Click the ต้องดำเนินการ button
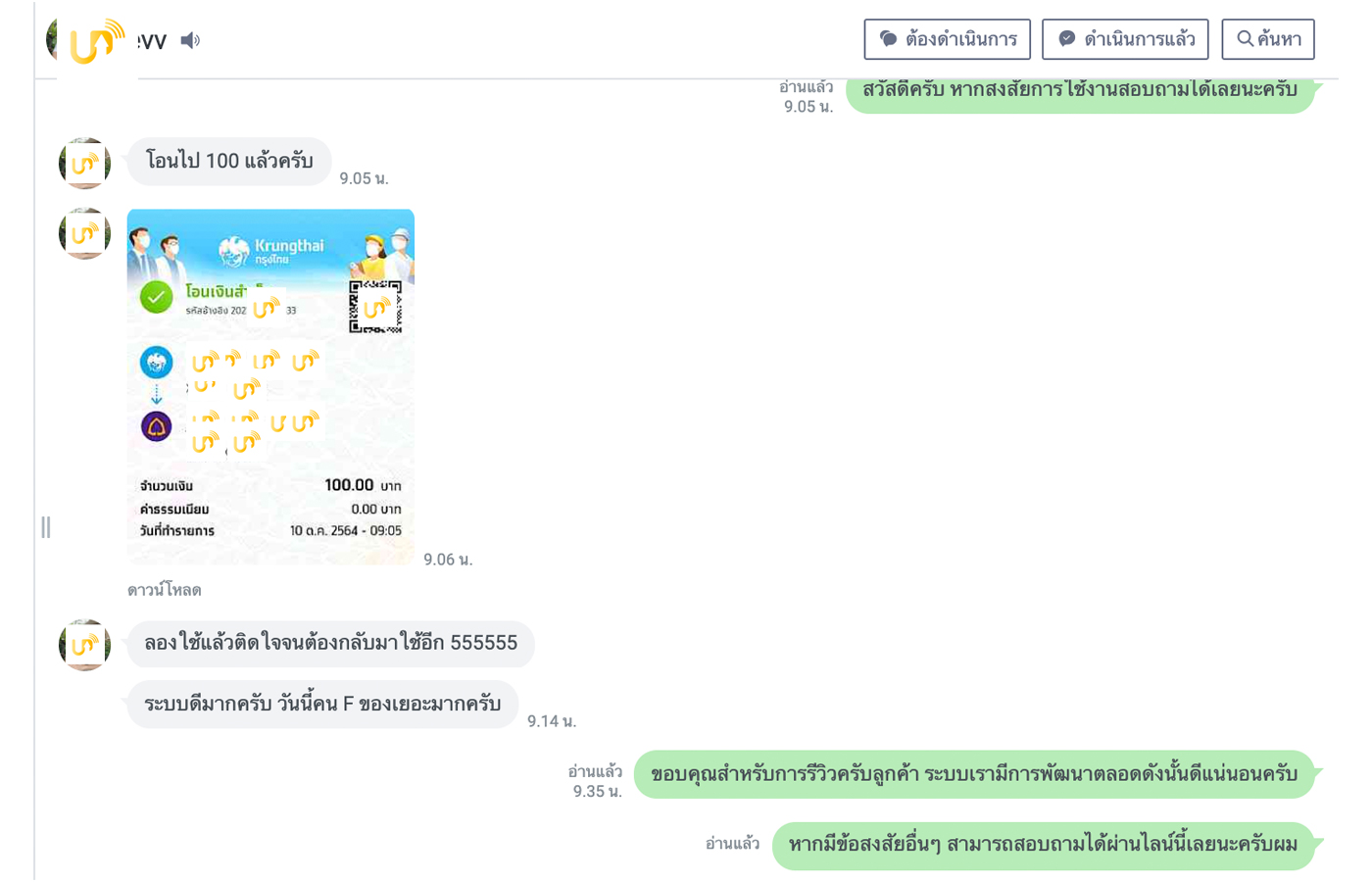This screenshot has height=882, width=1372. point(947,39)
